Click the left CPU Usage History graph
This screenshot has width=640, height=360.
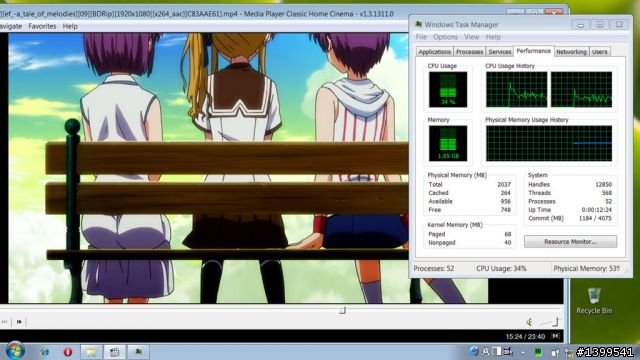click(x=516, y=89)
